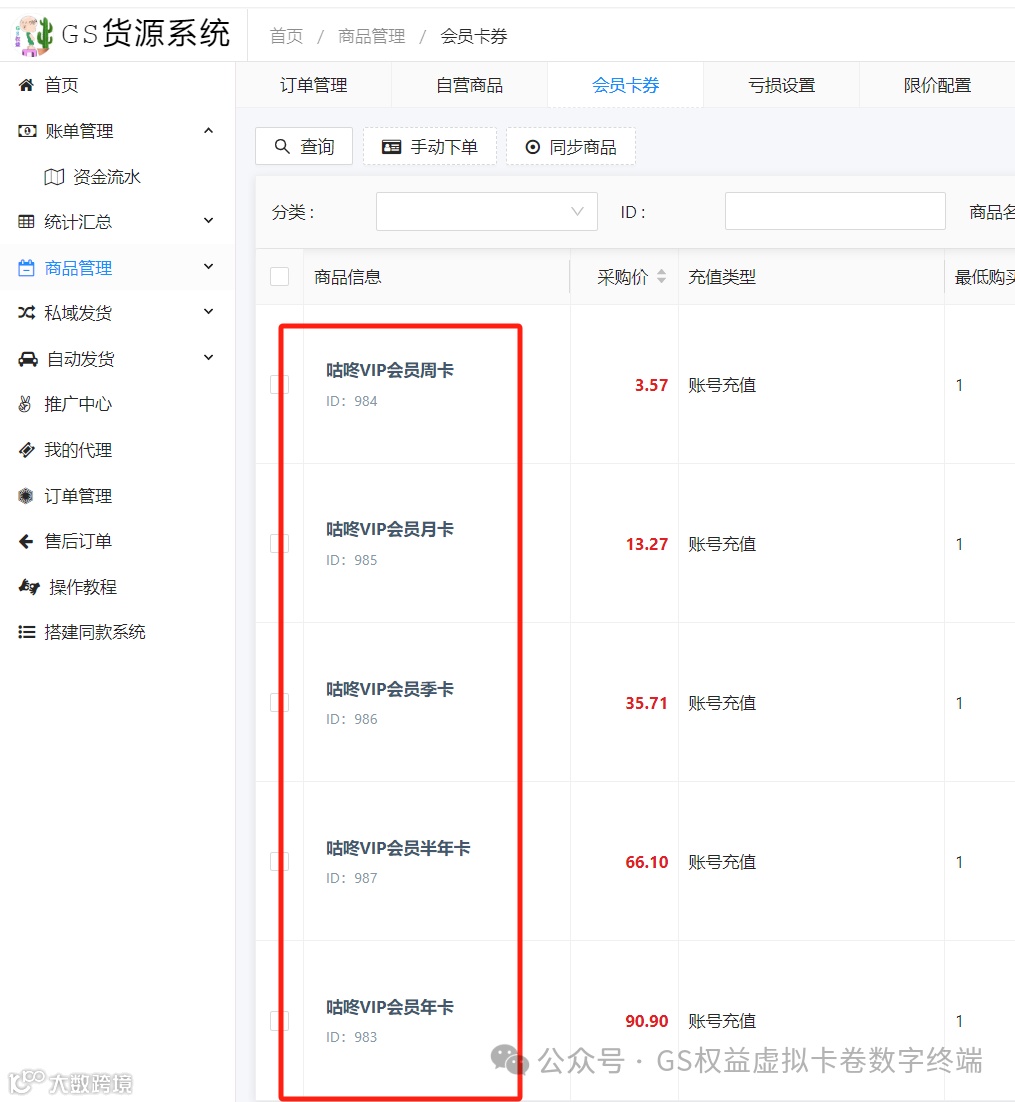This screenshot has width=1015, height=1102.
Task: Click the money icon beside 账单管理
Action: [27, 131]
